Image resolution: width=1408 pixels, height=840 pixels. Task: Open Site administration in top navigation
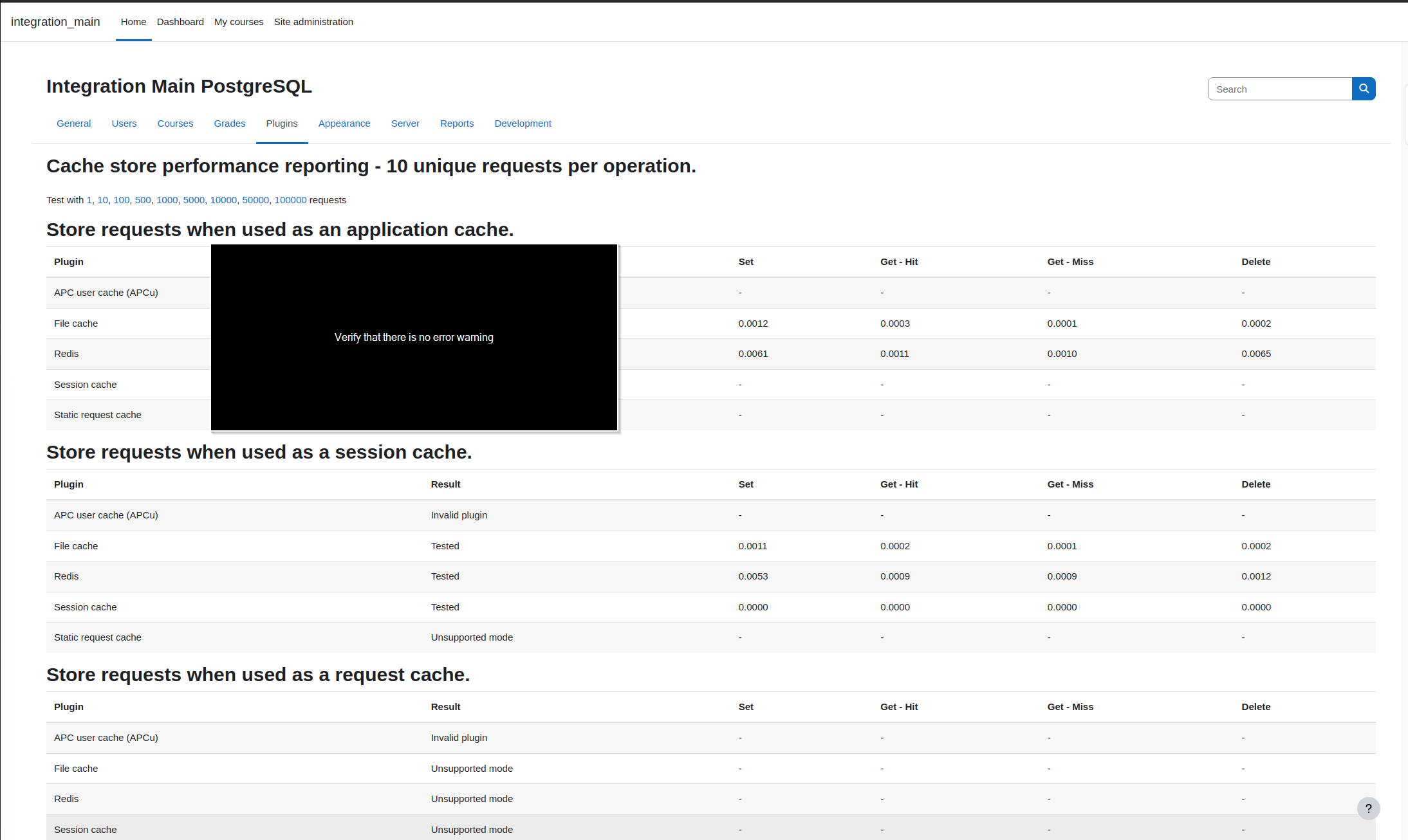(313, 21)
